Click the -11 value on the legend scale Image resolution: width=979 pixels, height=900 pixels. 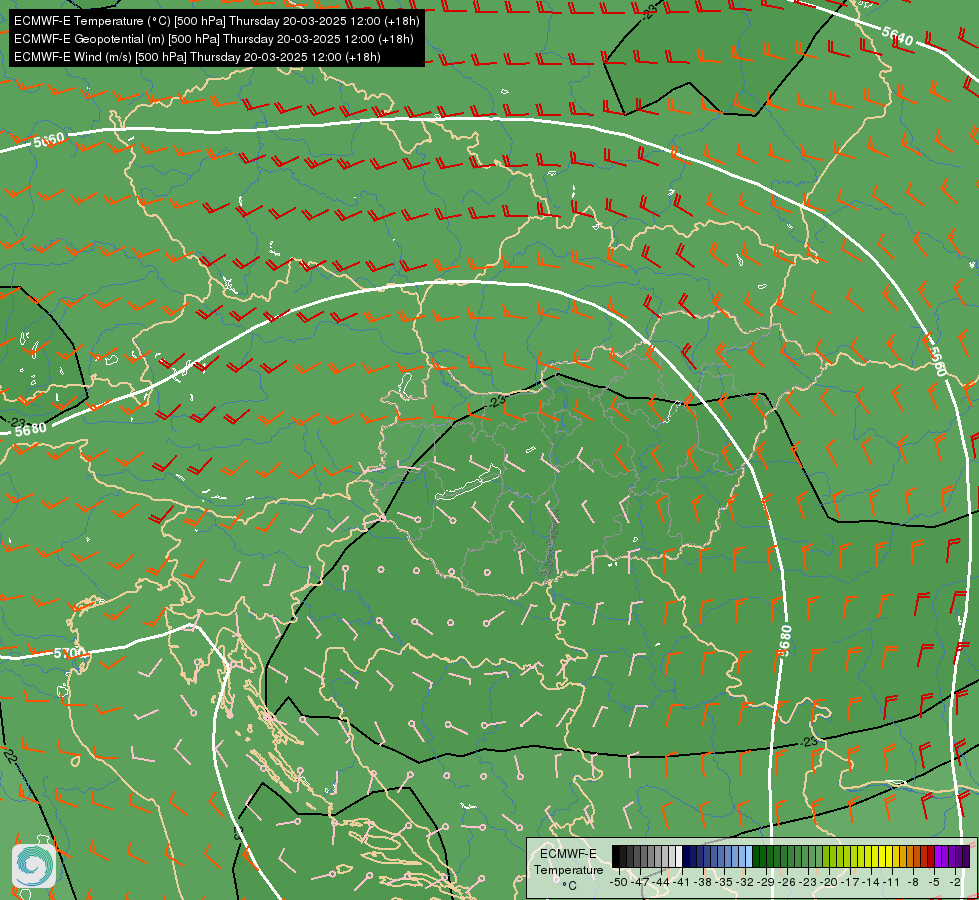click(892, 882)
